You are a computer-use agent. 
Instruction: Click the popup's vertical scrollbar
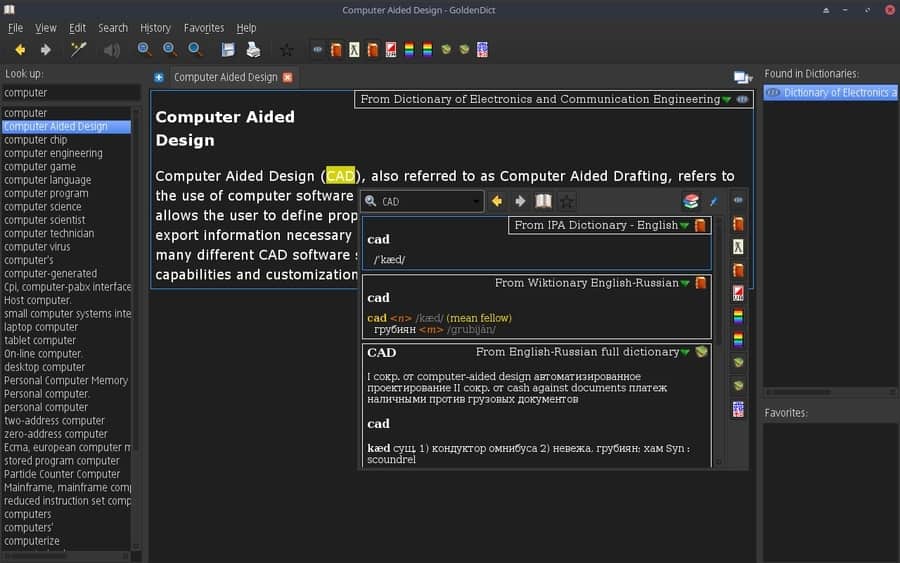pos(718,341)
